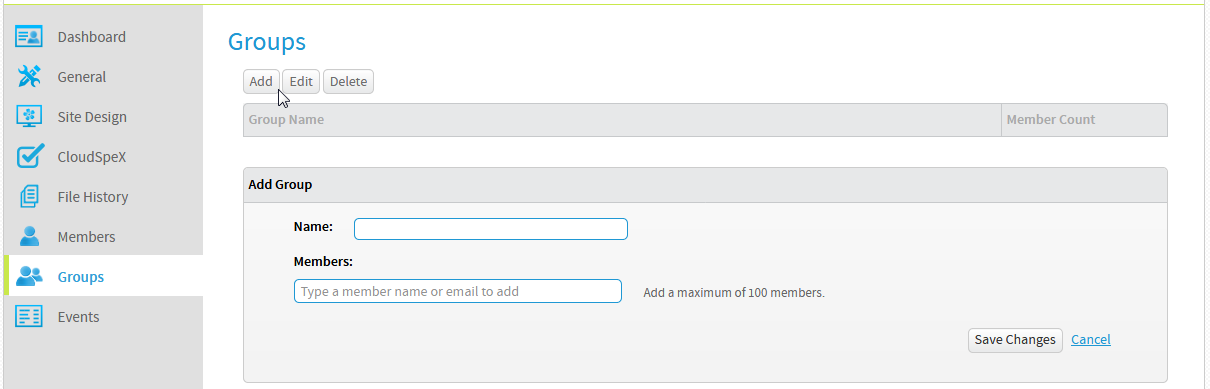Select the General wrench icon
The image size is (1210, 389).
(30, 77)
